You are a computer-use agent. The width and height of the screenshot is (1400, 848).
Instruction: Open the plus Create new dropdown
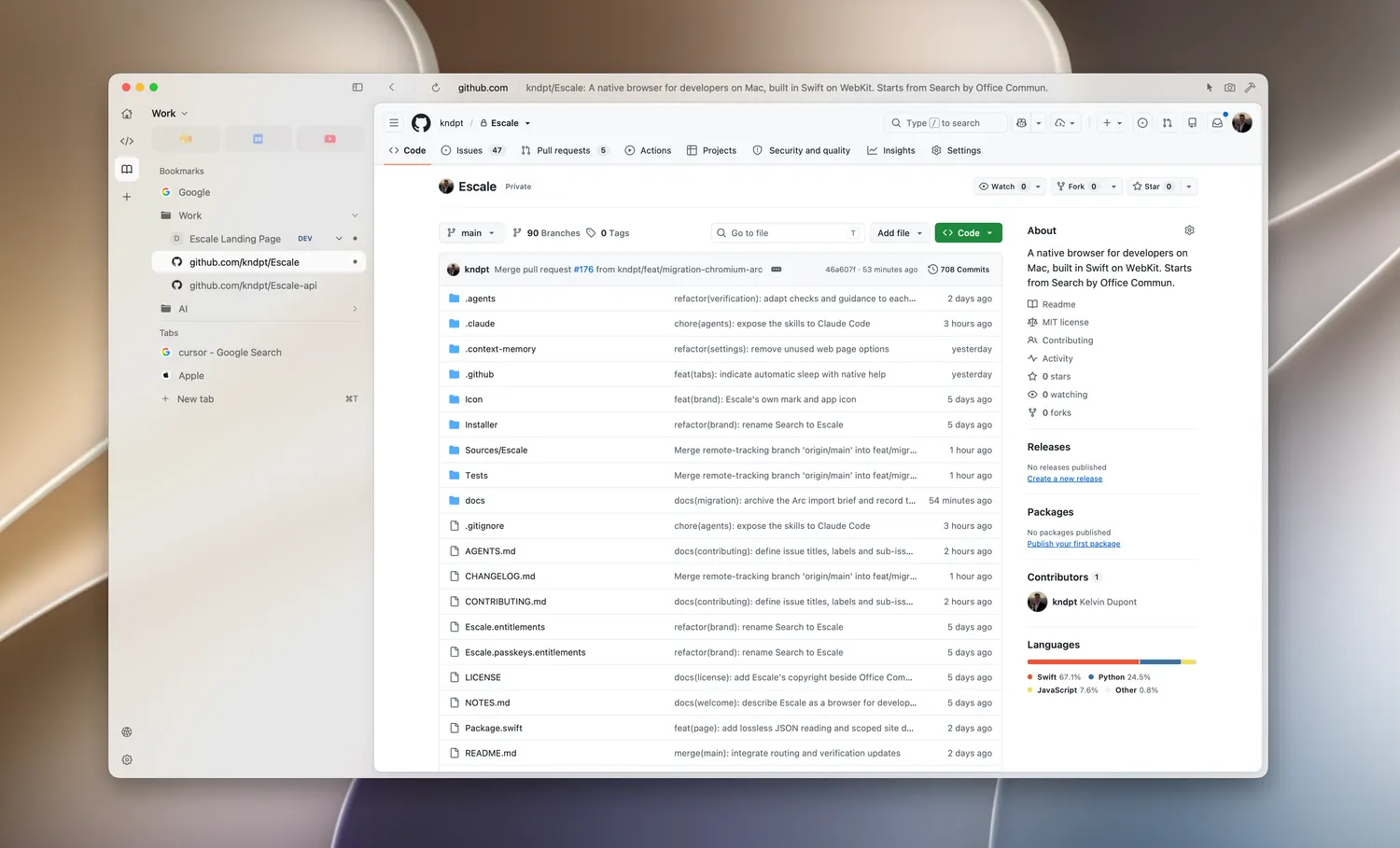pyautogui.click(x=1112, y=123)
